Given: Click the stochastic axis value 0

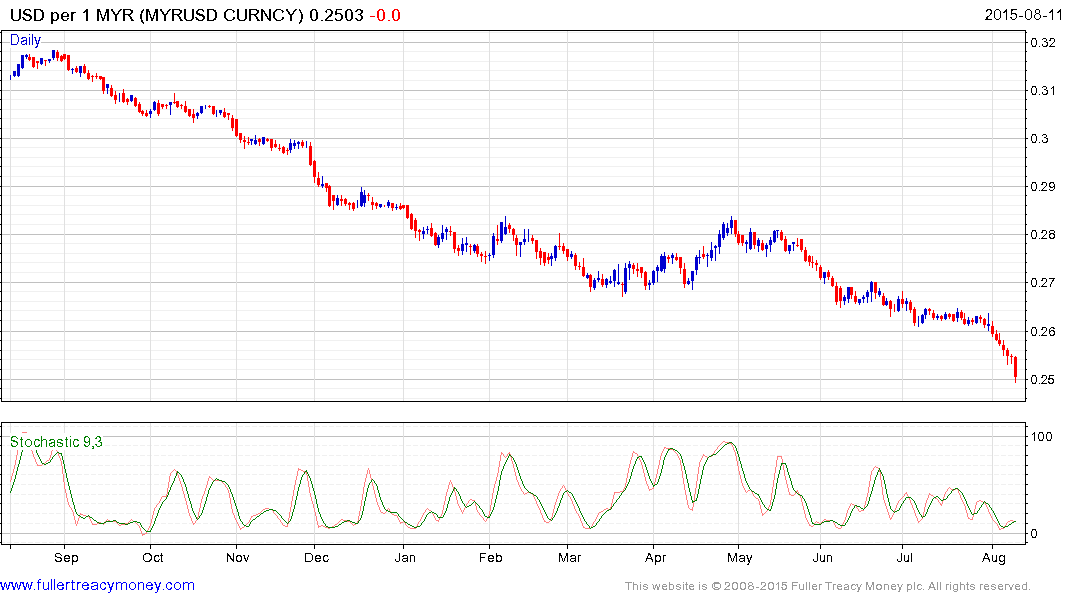Looking at the screenshot, I should [x=1035, y=533].
